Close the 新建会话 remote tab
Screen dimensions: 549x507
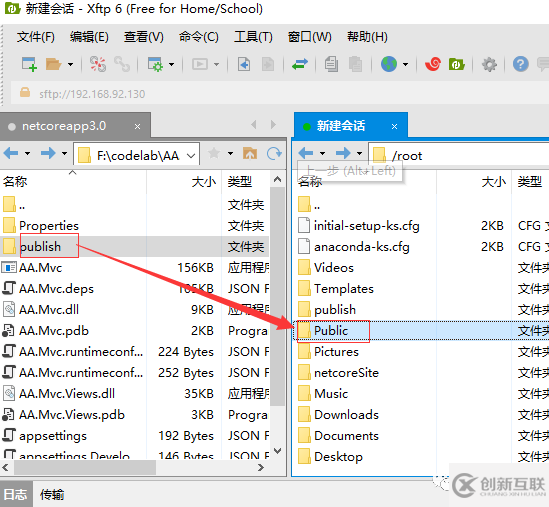[395, 126]
